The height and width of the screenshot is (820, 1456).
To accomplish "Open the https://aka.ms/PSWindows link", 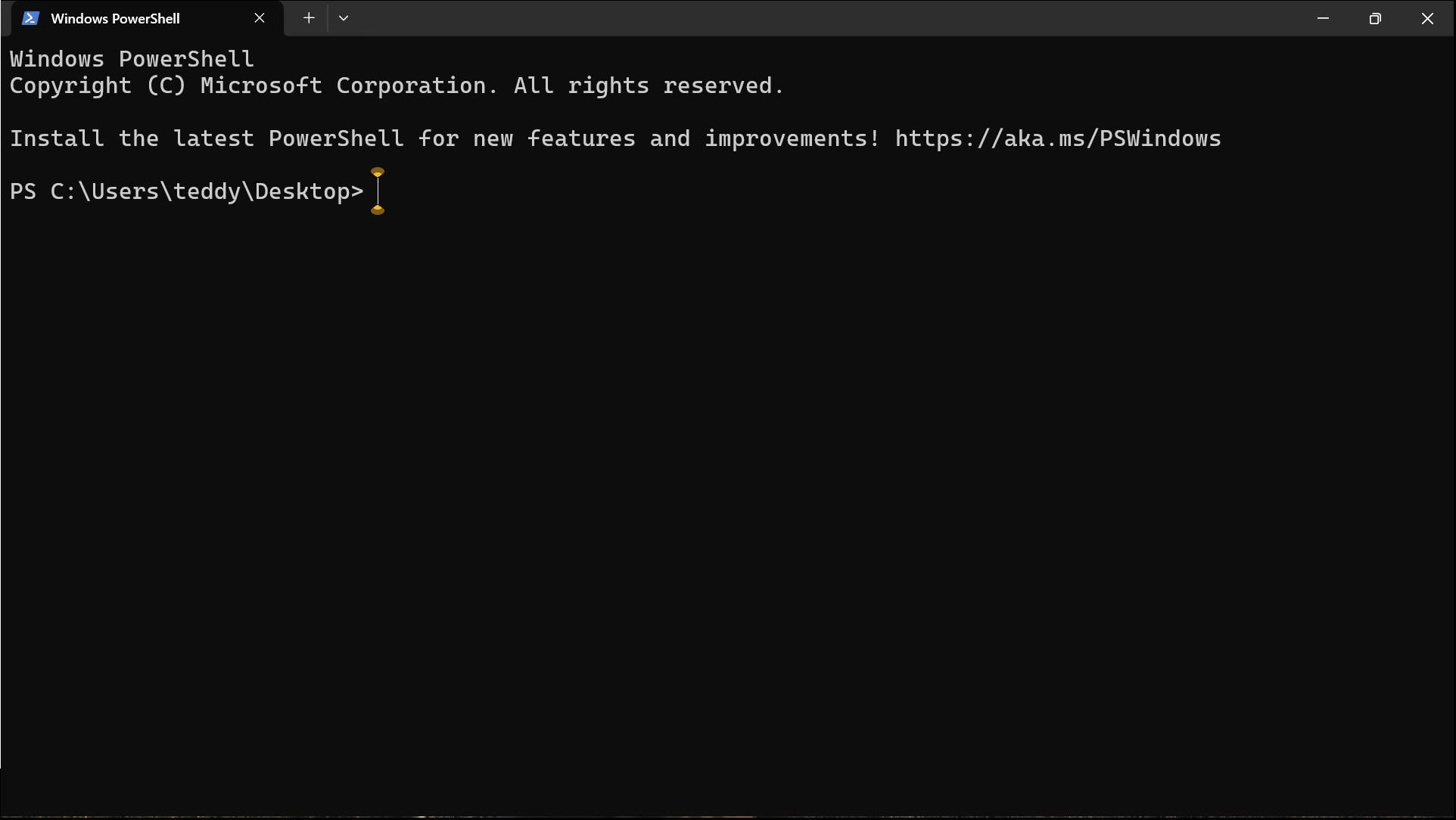I will pos(1058,138).
